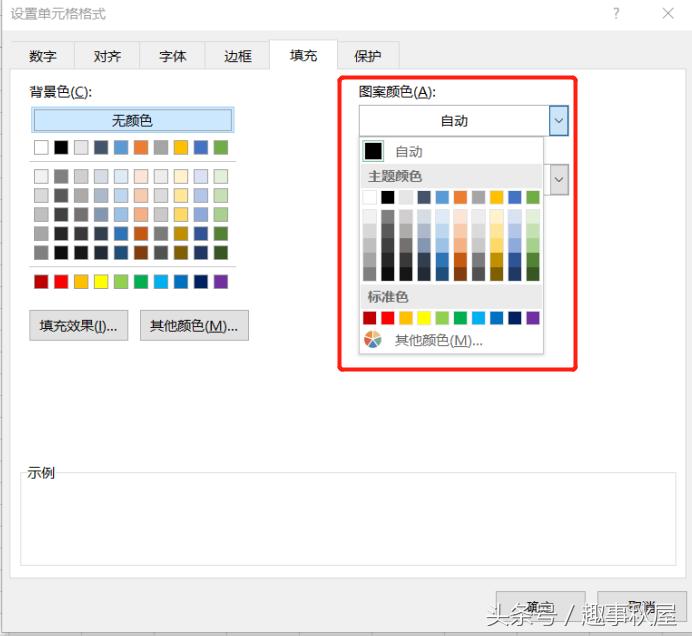
Task: Choose purple under 标准色 in dropdown
Action: tap(533, 318)
